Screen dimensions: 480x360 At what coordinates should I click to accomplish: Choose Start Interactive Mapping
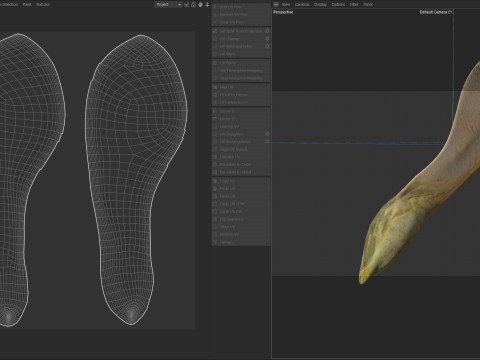(241, 71)
